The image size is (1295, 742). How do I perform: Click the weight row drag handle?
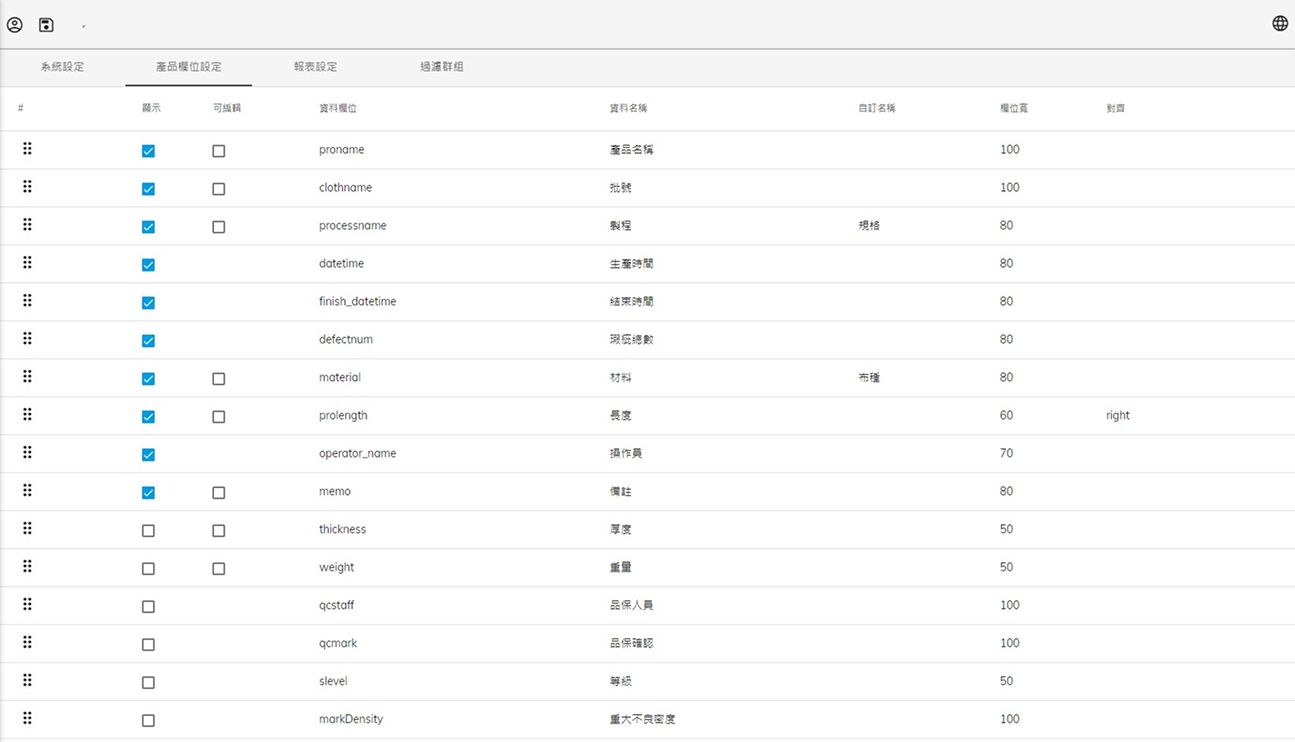tap(27, 567)
